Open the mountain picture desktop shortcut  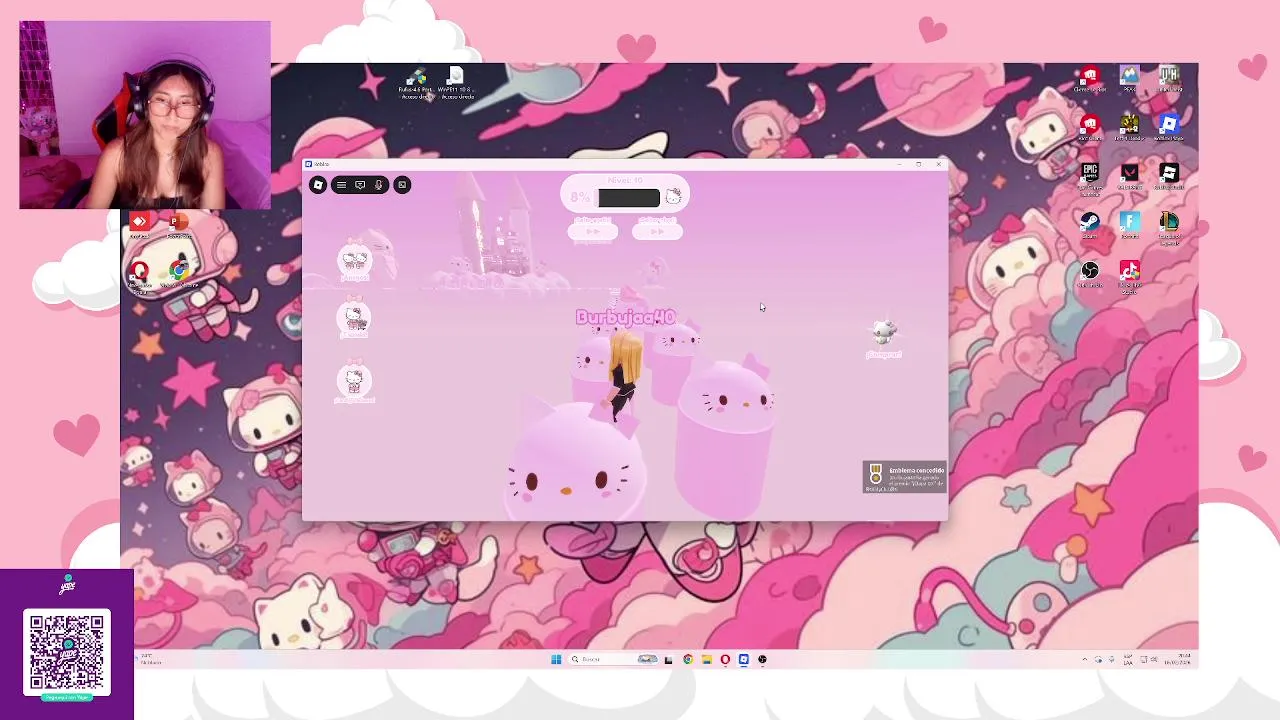point(1129,79)
